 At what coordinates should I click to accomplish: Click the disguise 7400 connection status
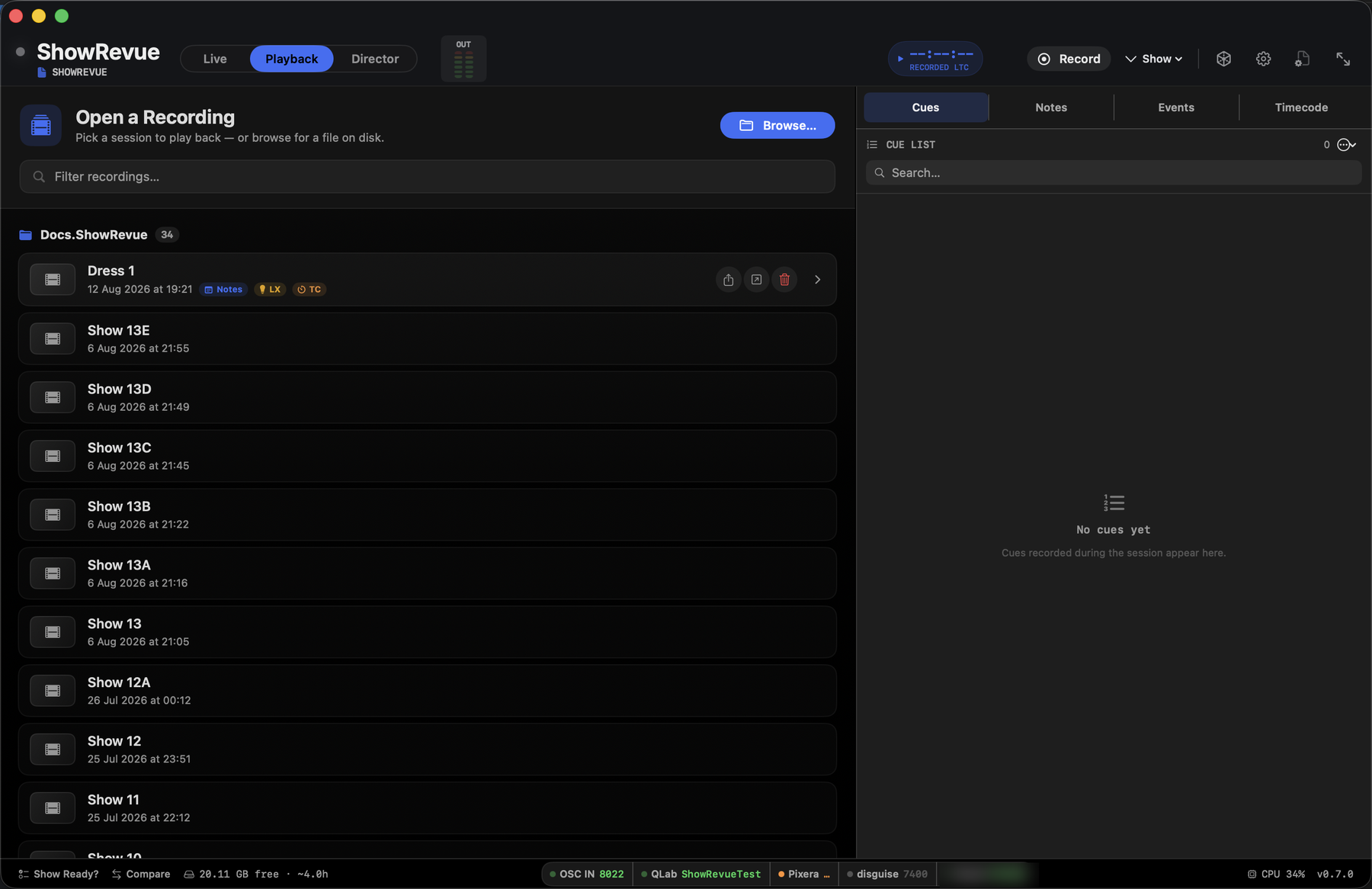coord(887,874)
